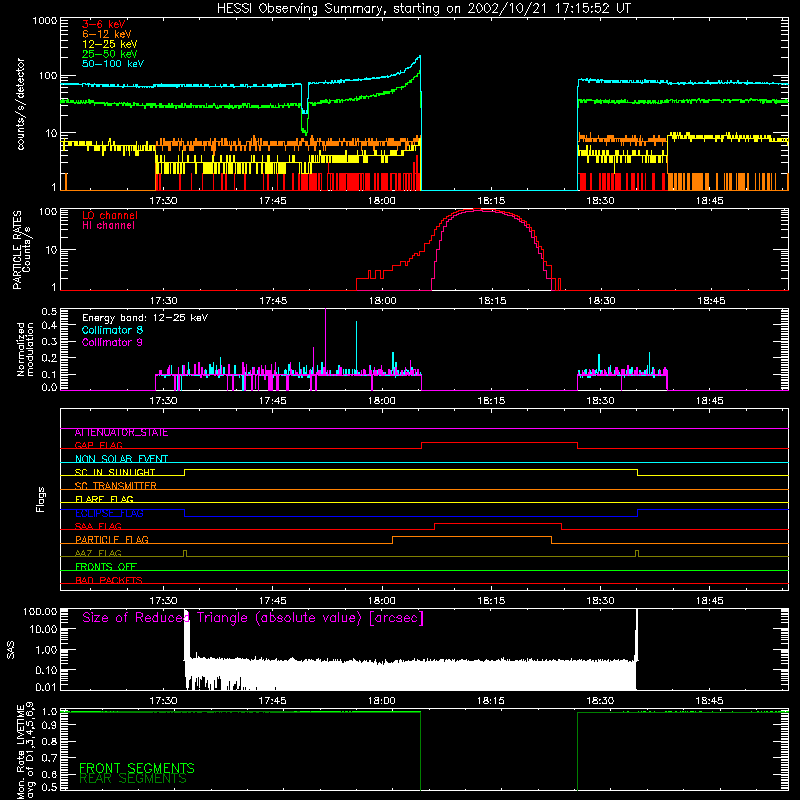This screenshot has width=800, height=800.
Task: Click the counts/s/detector axis label
Action: coord(20,104)
